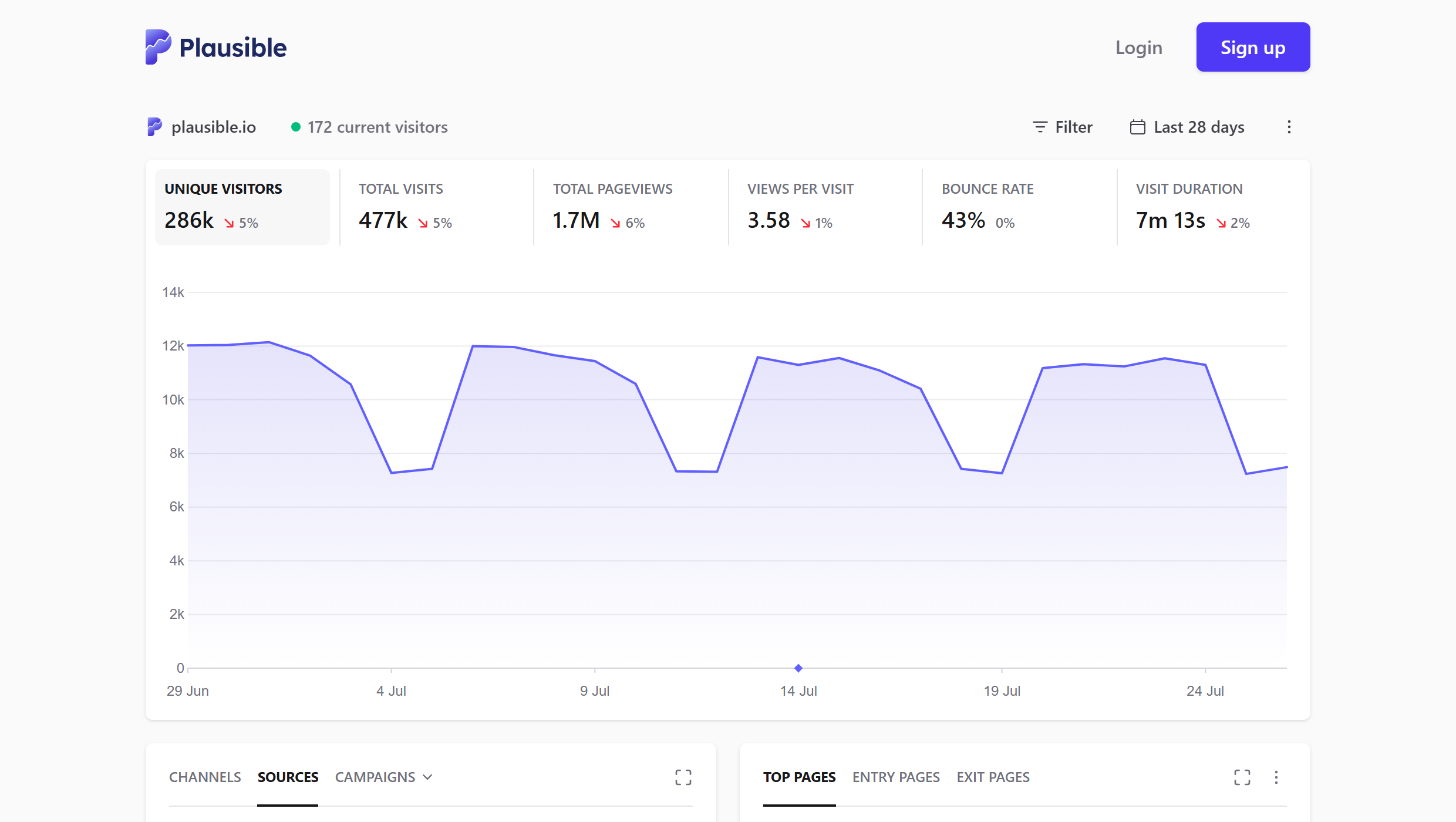
Task: Click the 14k y-axis label
Action: tap(173, 292)
